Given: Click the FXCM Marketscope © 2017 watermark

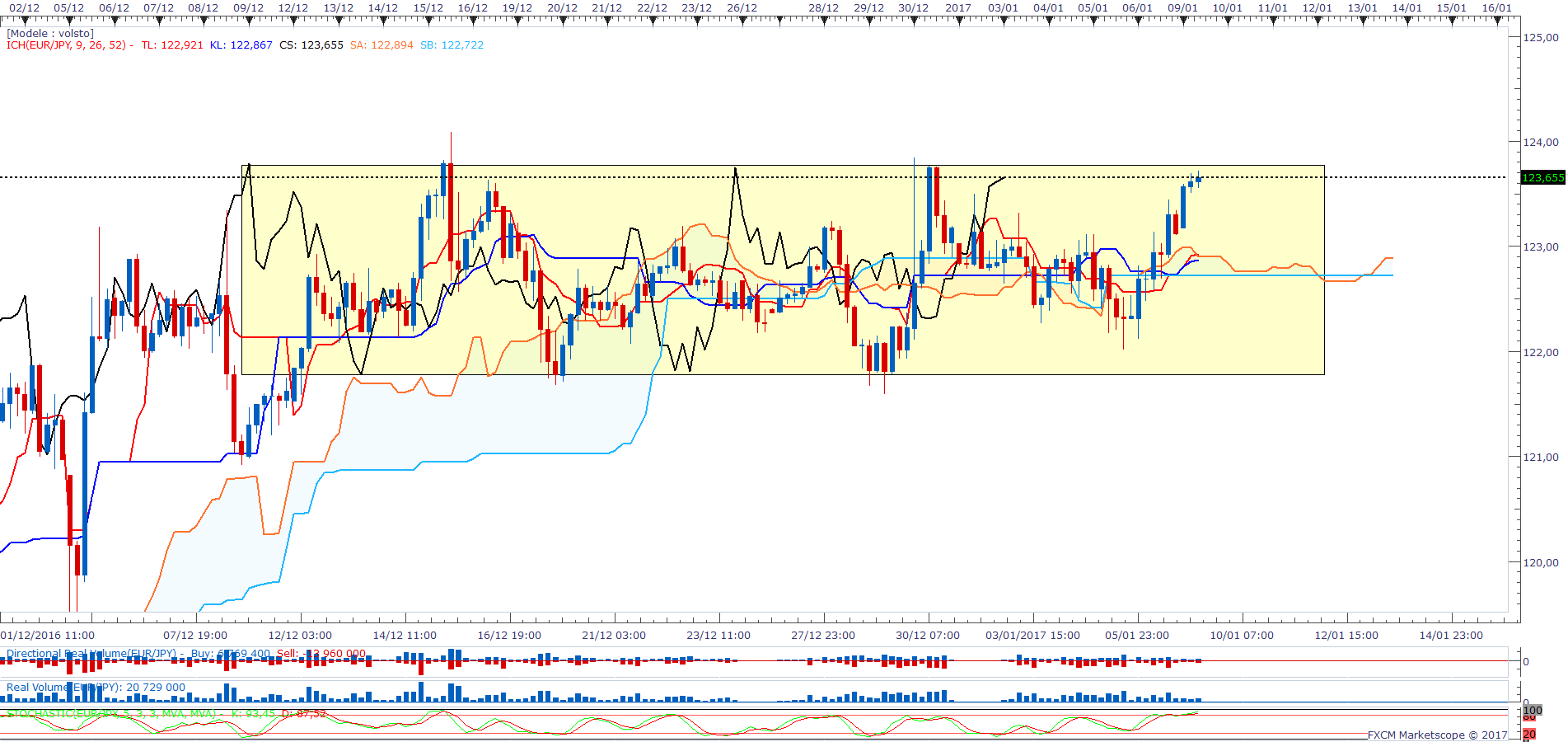Looking at the screenshot, I should (x=1437, y=735).
